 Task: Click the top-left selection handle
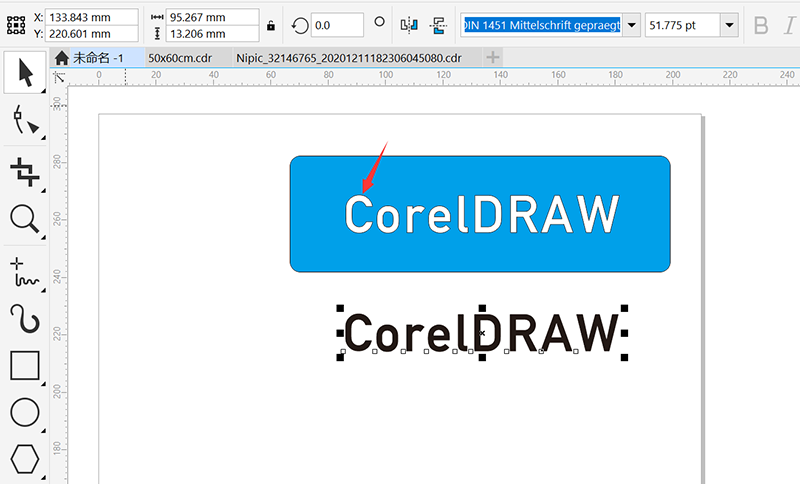point(340,308)
